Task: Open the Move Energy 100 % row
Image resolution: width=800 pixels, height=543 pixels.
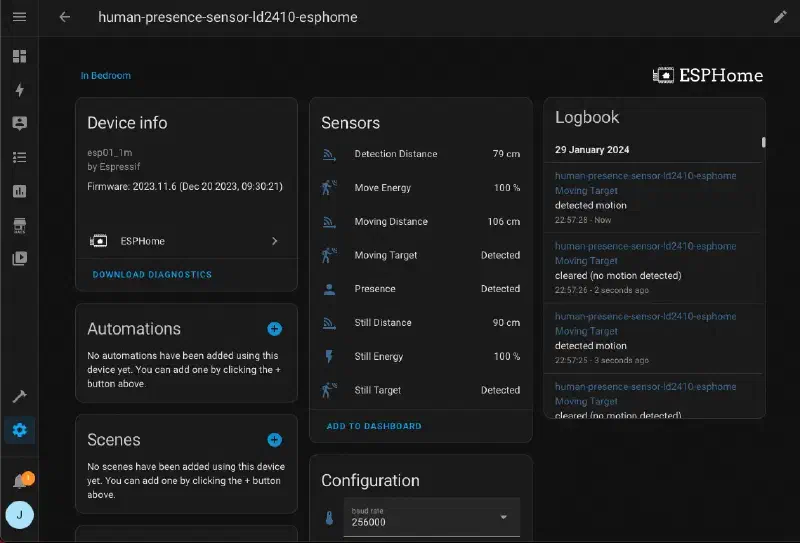Action: pyautogui.click(x=421, y=188)
